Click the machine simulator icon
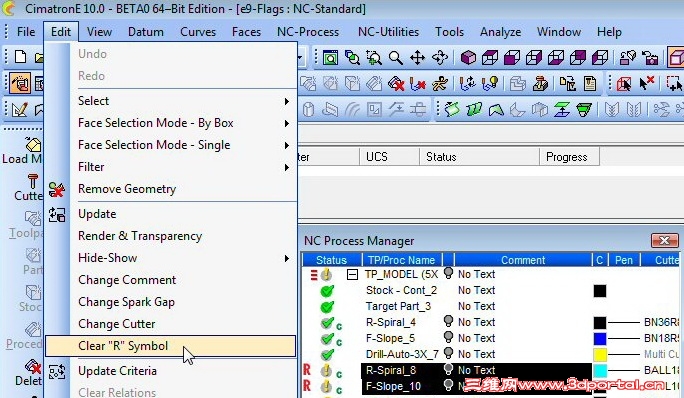 coord(540,83)
